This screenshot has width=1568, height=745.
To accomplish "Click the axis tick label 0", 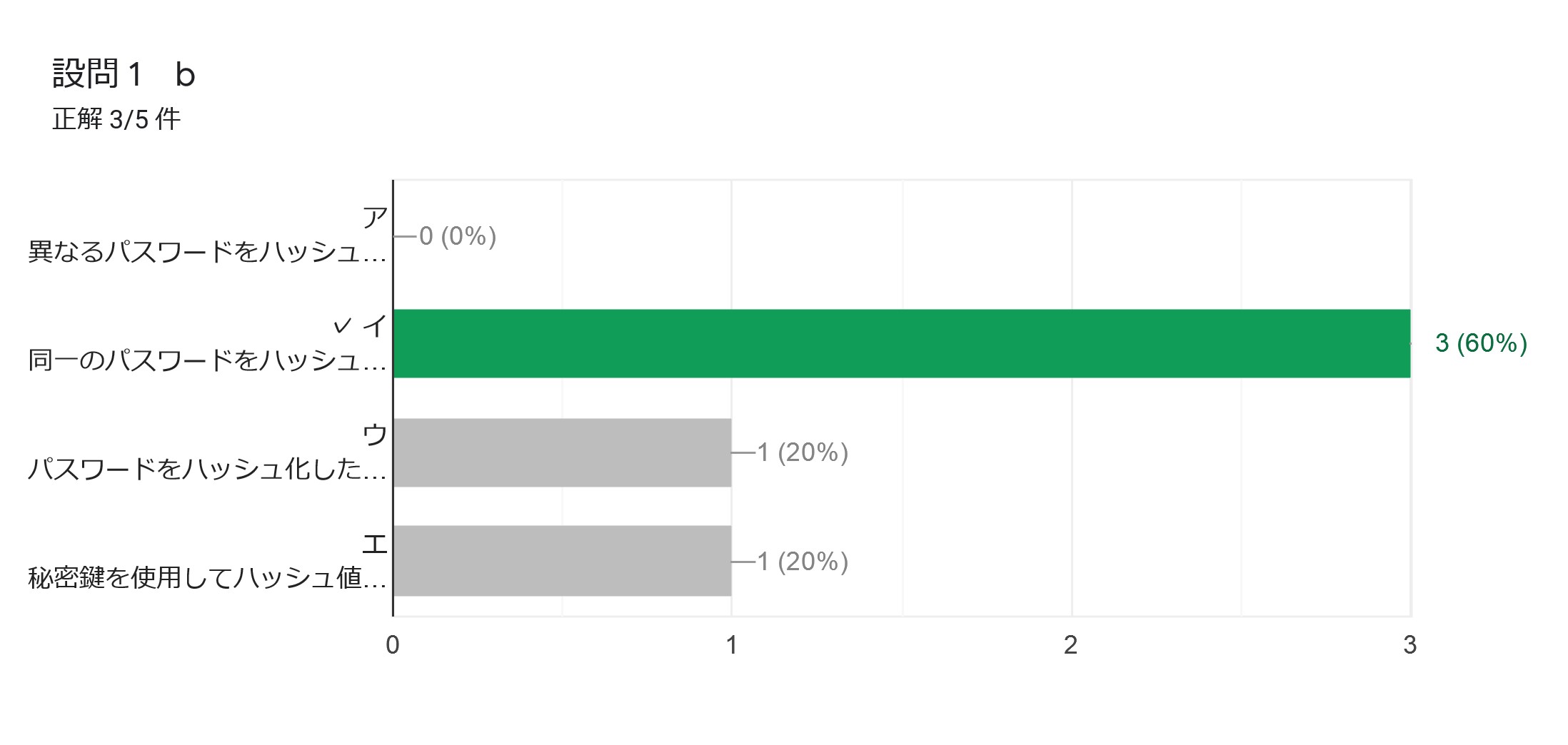I will pyautogui.click(x=393, y=645).
